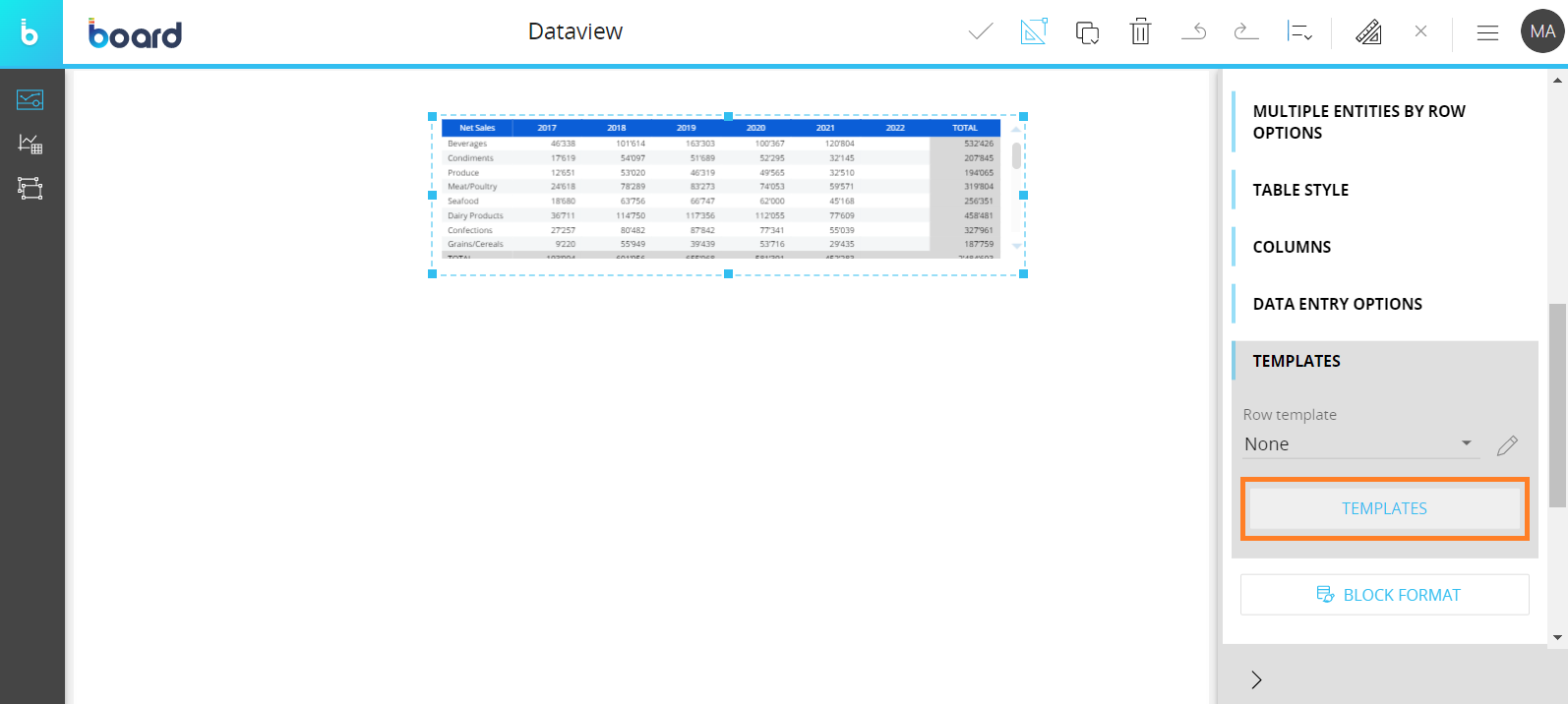
Task: Open the hamburger main menu
Action: point(1487,32)
